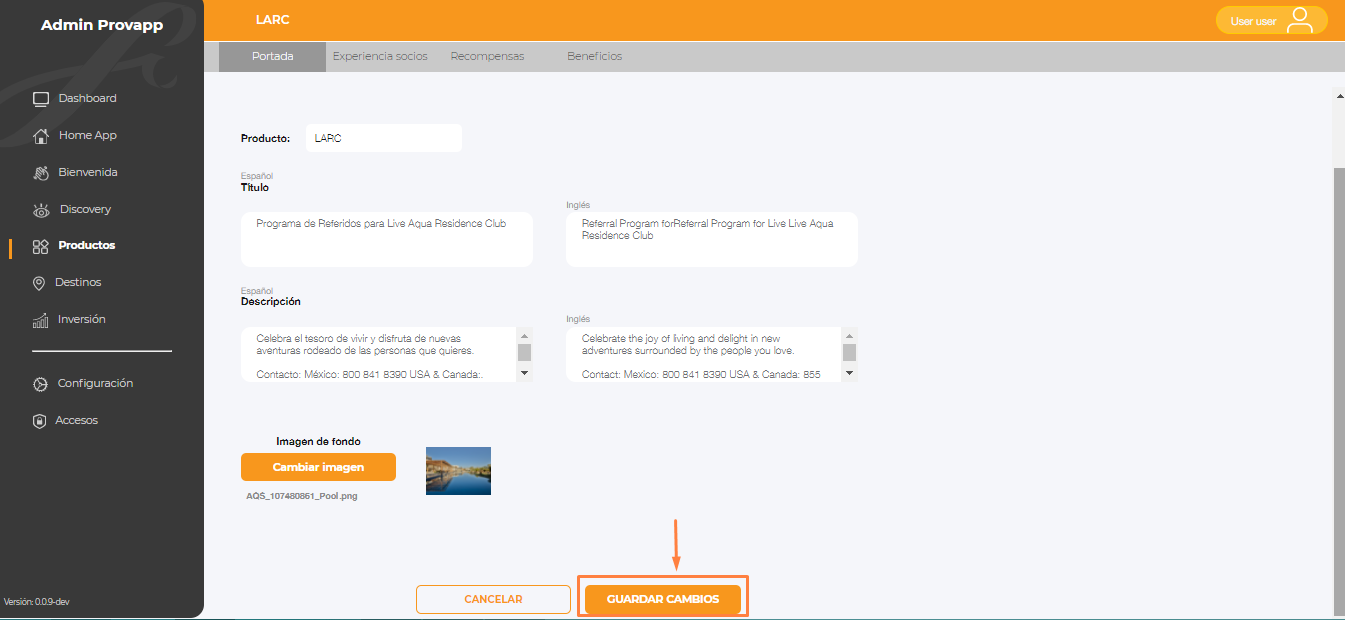Image resolution: width=1345 pixels, height=620 pixels.
Task: Click the user profile avatar icon
Action: pyautogui.click(x=1299, y=21)
